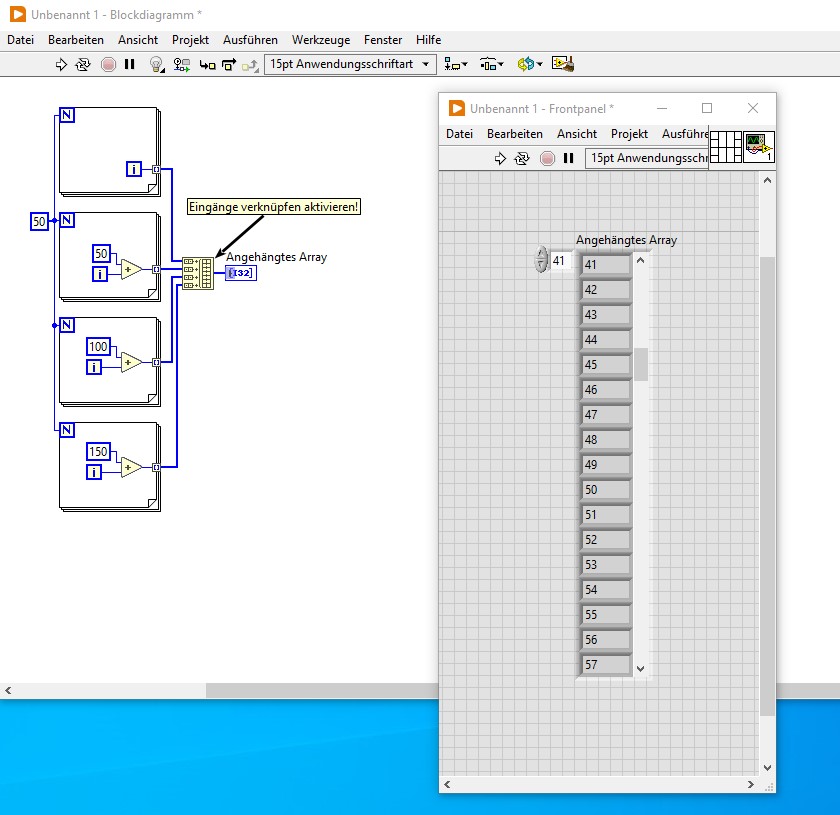The height and width of the screenshot is (815, 840).
Task: Click the Clean Up Diagram broom icon
Action: click(562, 64)
